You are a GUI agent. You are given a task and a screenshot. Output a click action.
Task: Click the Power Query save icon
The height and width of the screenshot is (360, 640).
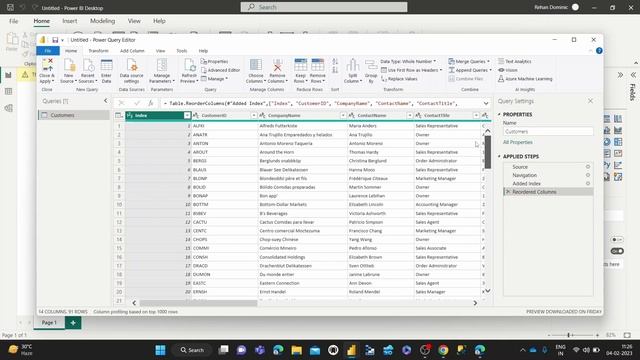click(55, 40)
